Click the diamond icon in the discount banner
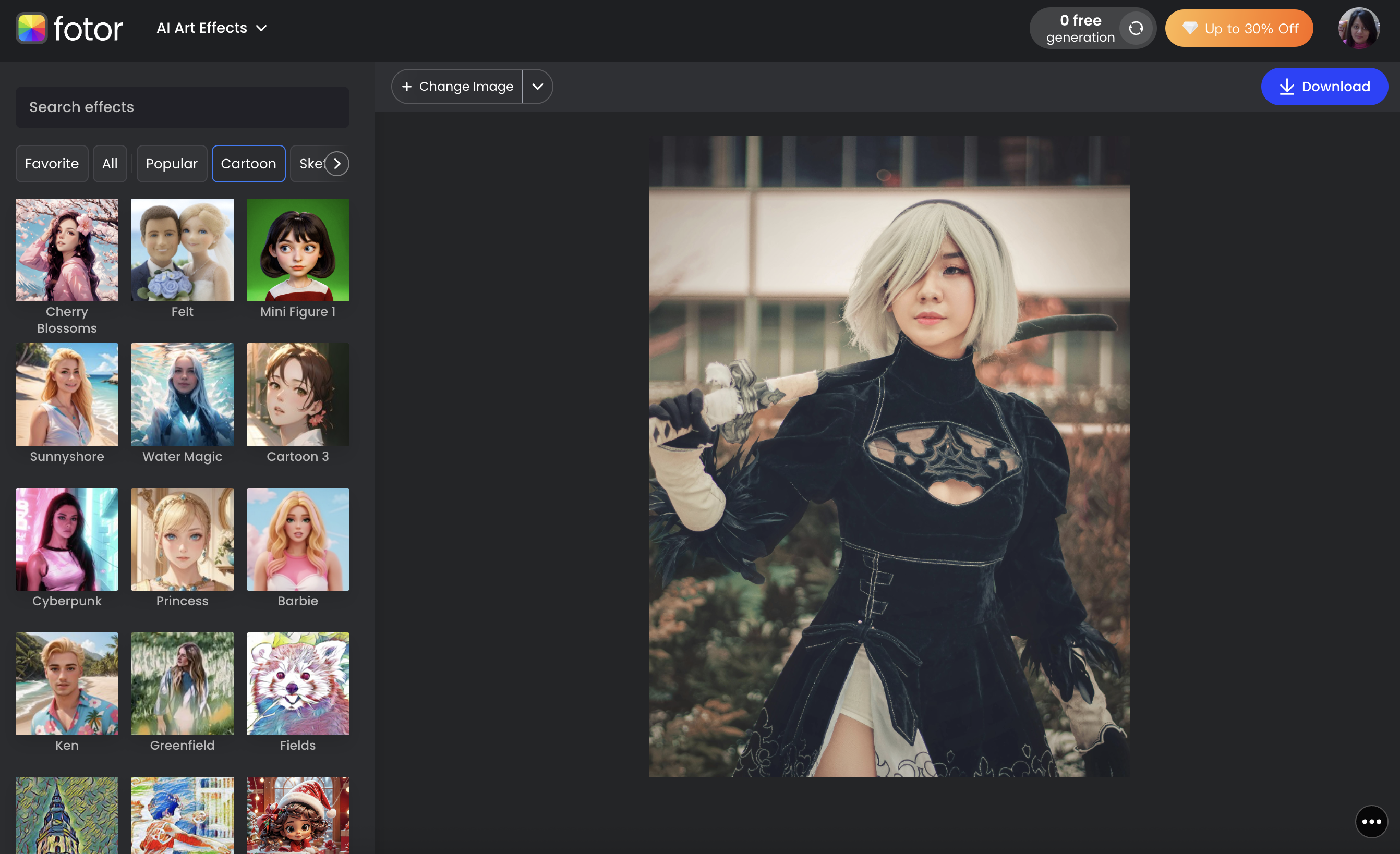1400x854 pixels. (x=1191, y=28)
